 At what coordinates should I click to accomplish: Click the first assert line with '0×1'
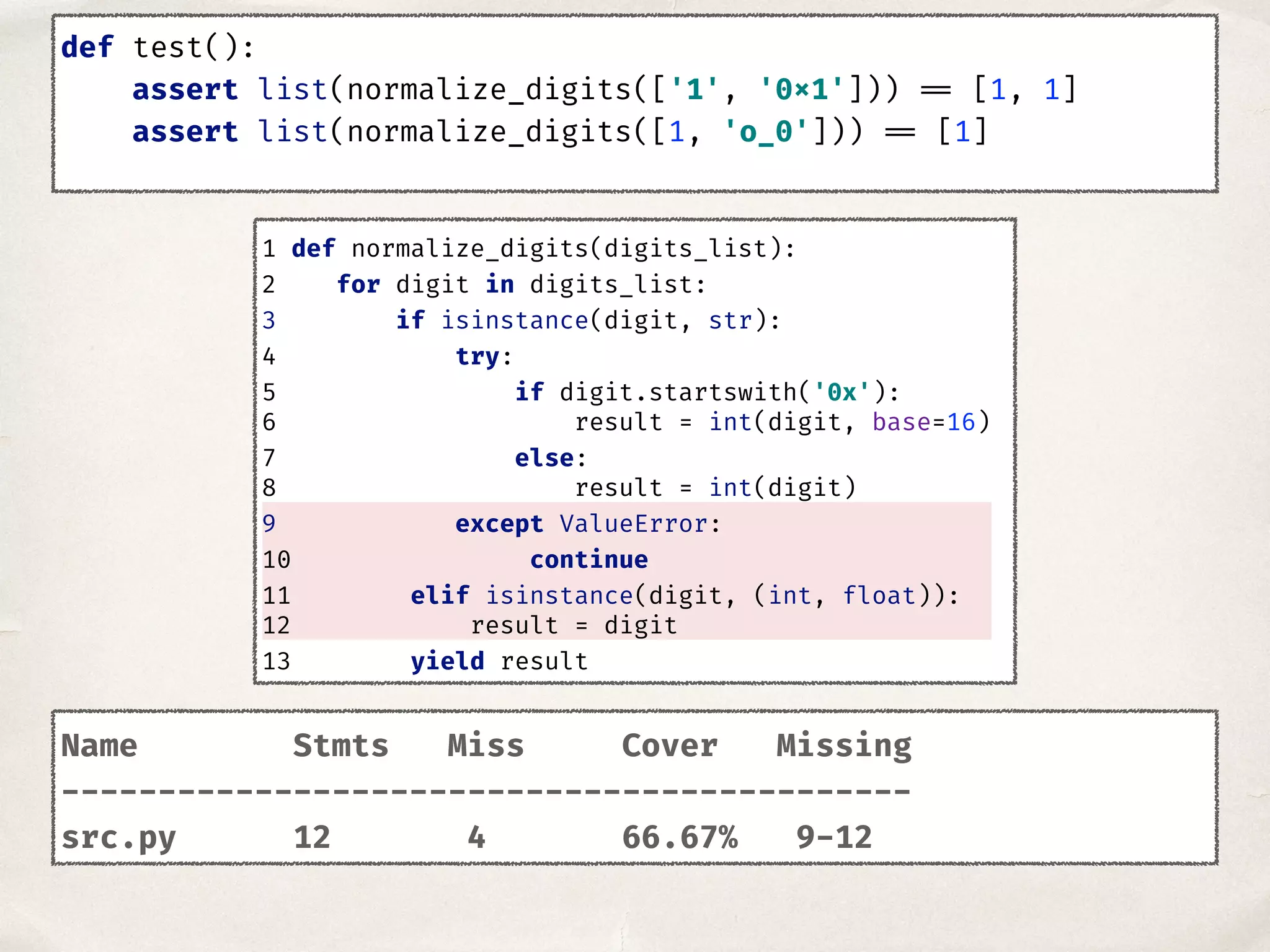click(x=605, y=90)
